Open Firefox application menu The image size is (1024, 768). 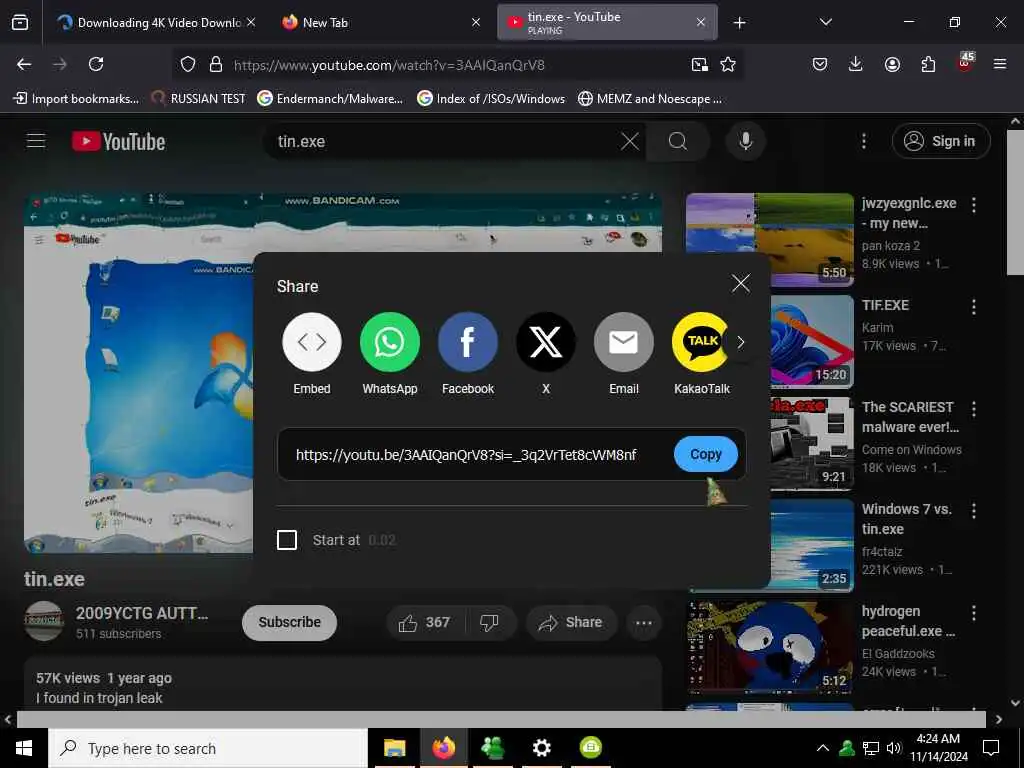pyautogui.click(x=1000, y=64)
